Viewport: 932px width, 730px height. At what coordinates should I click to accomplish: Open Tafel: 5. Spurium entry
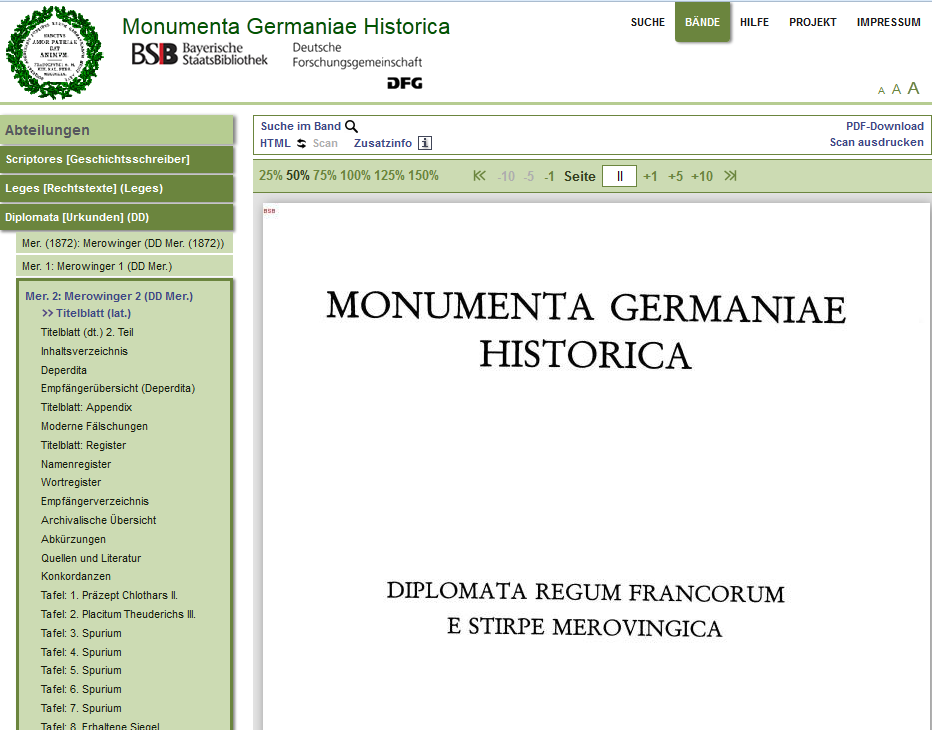coord(81,670)
